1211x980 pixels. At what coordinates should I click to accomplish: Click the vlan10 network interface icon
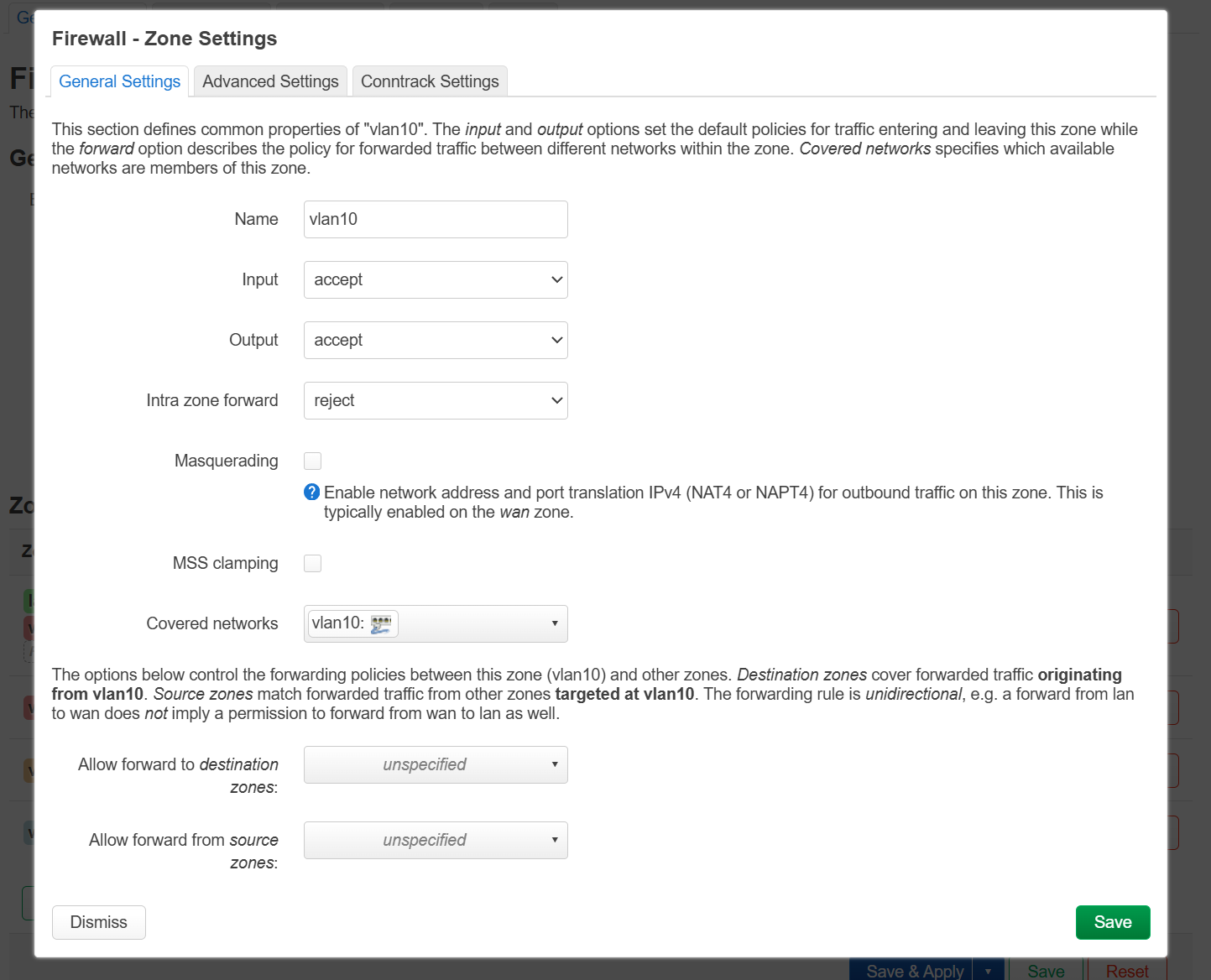pyautogui.click(x=381, y=624)
